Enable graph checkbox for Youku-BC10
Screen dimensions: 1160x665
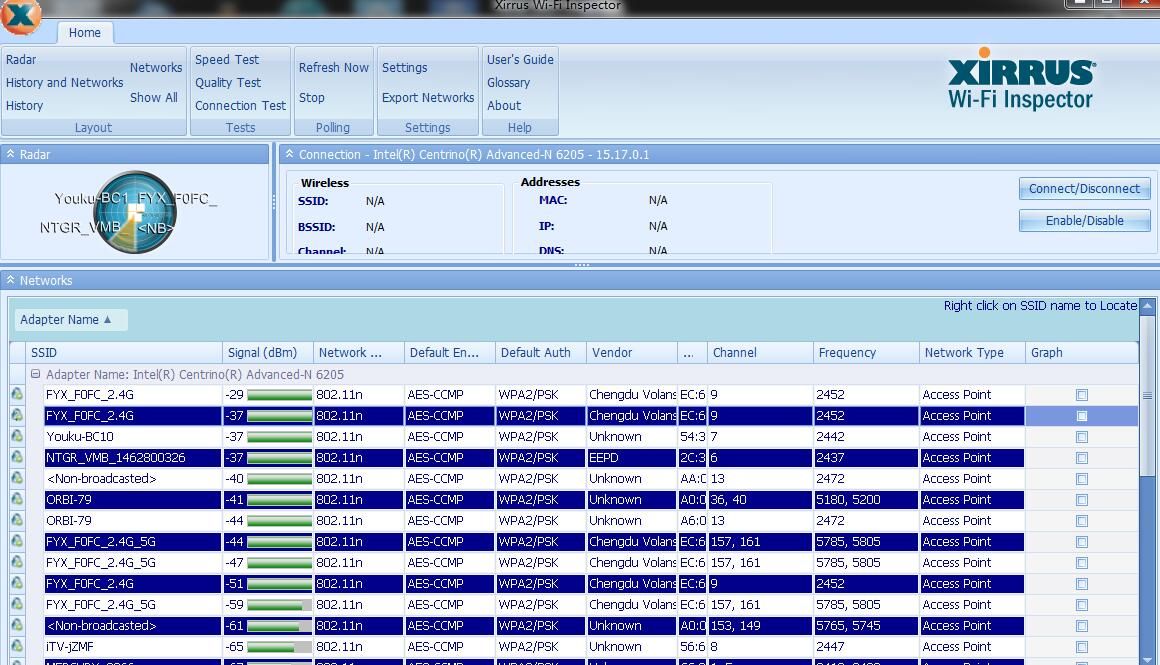click(x=1082, y=437)
